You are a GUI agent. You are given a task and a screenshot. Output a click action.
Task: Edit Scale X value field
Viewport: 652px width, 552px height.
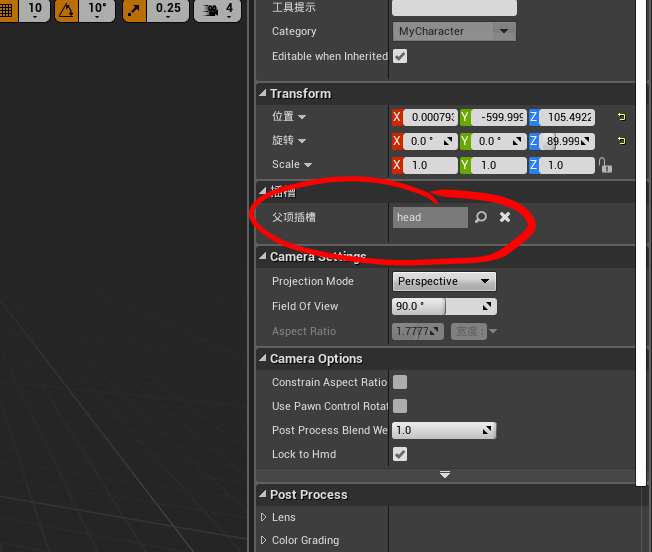click(x=430, y=165)
